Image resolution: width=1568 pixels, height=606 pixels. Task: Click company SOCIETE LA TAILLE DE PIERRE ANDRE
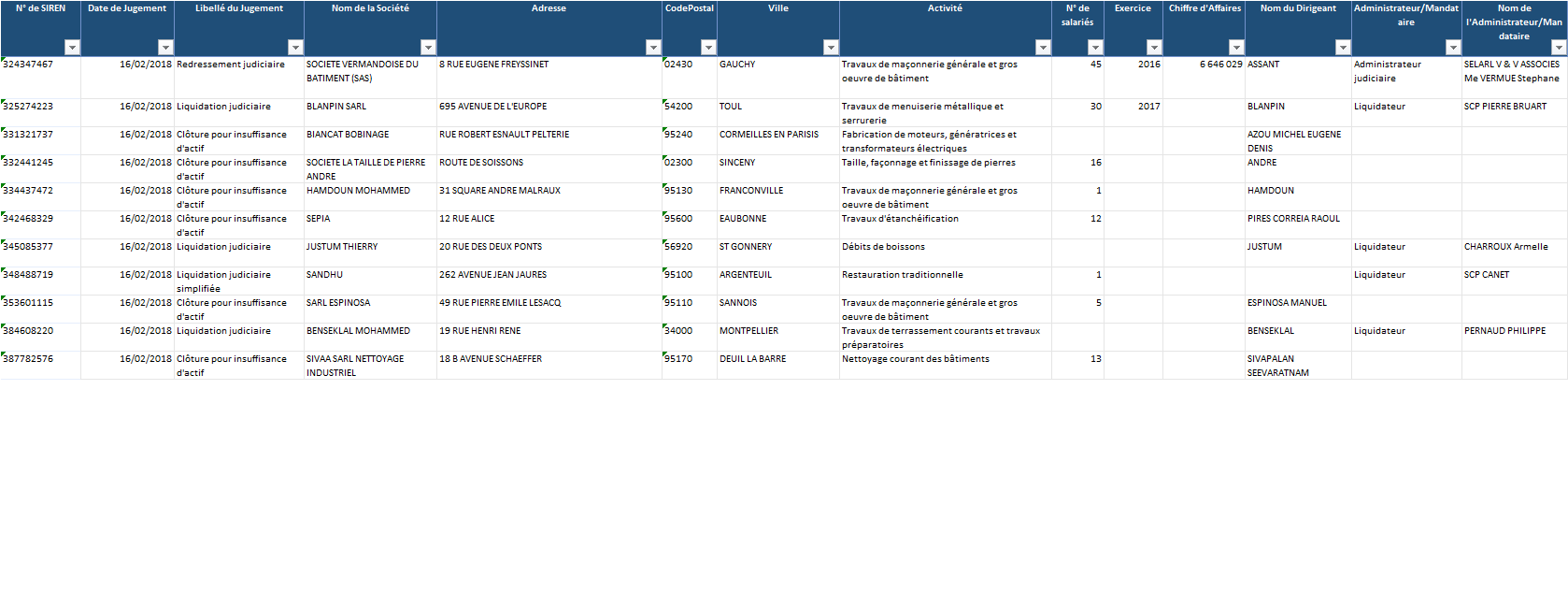click(x=370, y=169)
